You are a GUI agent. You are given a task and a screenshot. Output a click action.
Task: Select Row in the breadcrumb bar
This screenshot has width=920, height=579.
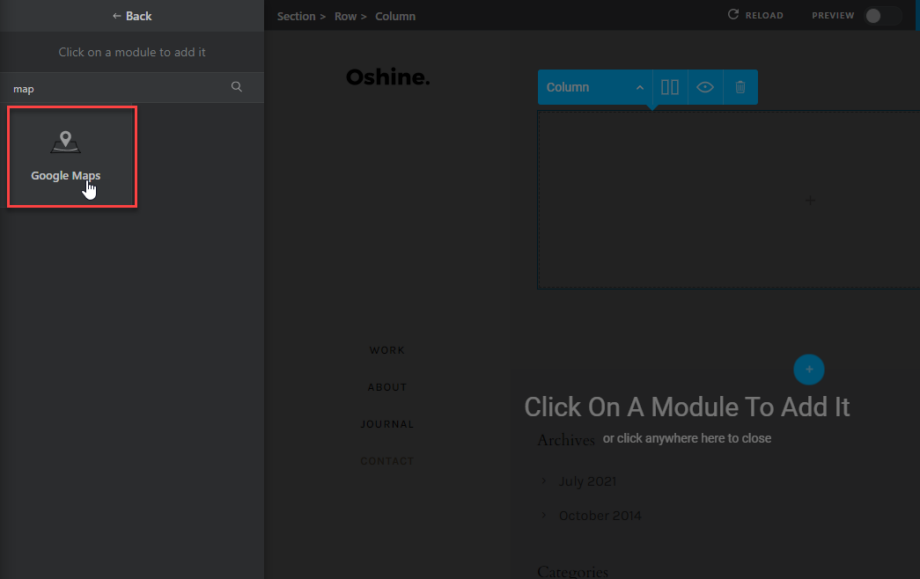click(x=344, y=15)
